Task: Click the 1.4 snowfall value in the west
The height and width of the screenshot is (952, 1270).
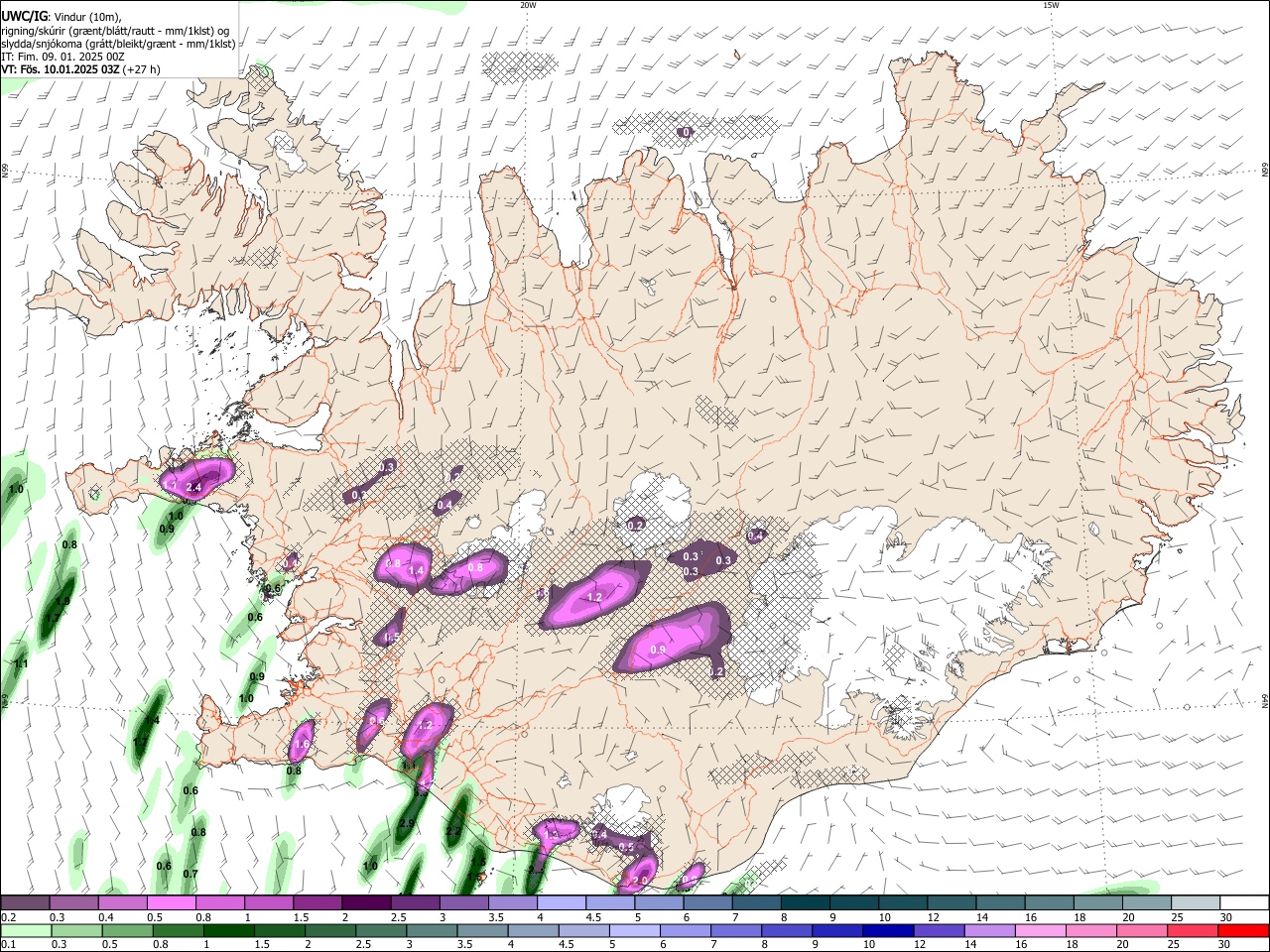Action: (x=416, y=571)
